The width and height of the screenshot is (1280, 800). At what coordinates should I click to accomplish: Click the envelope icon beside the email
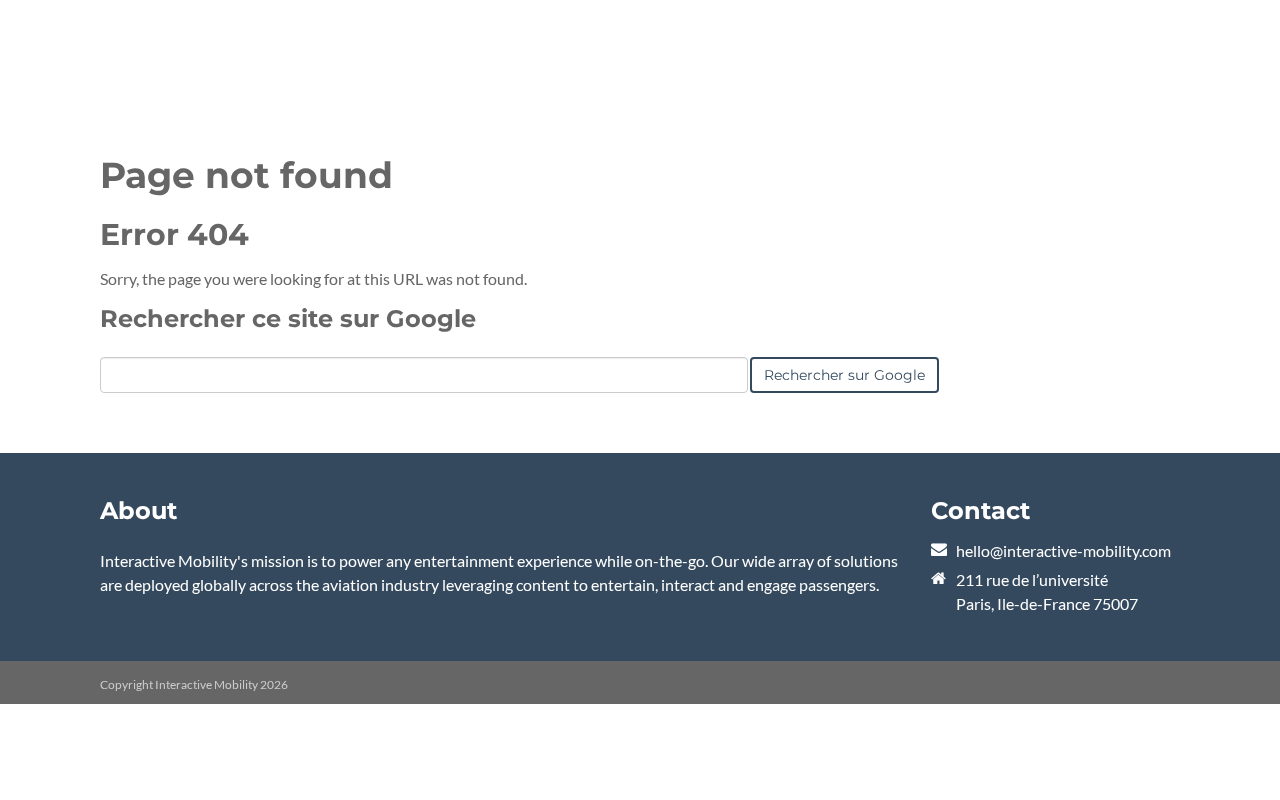click(939, 550)
